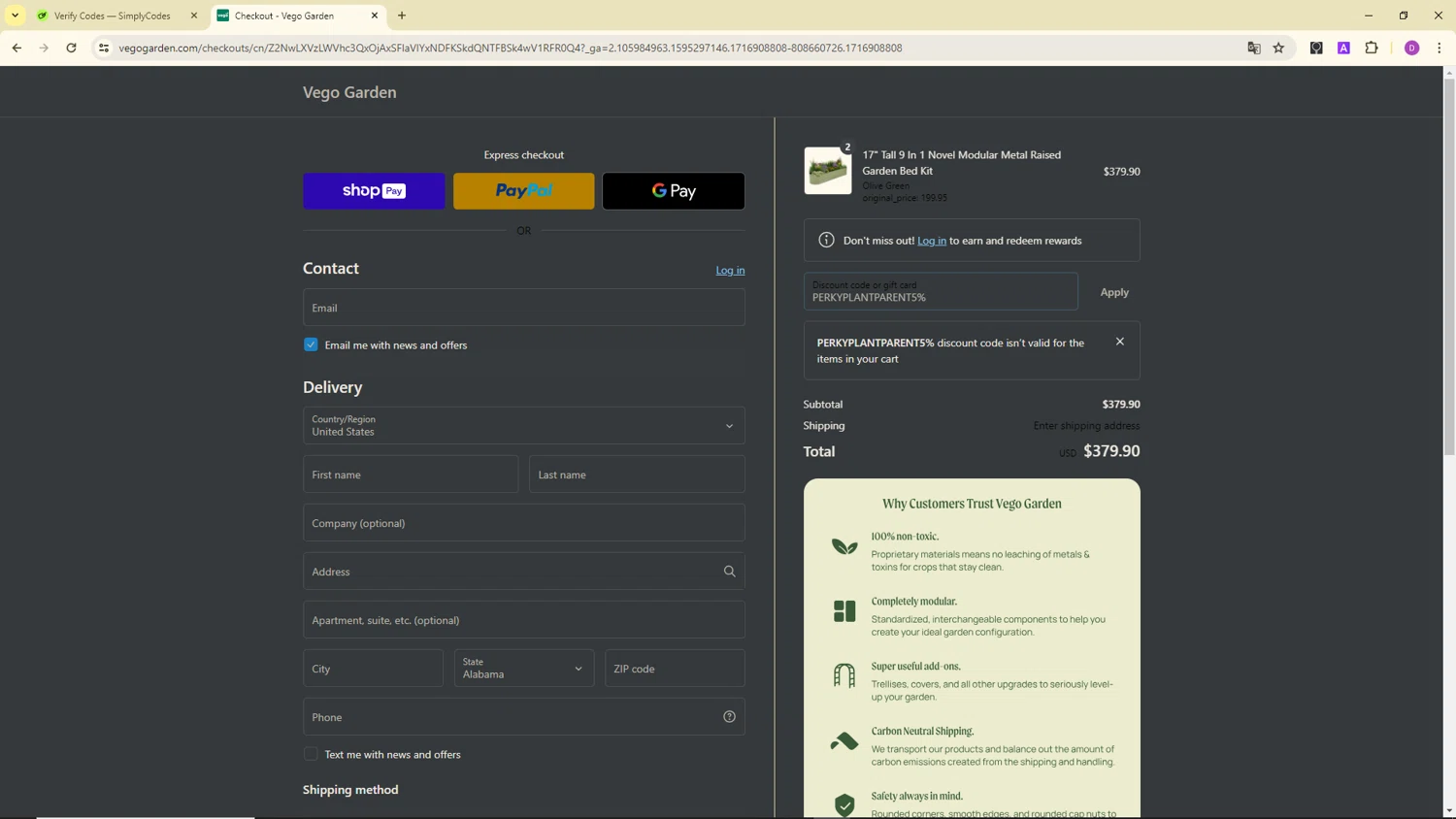Click the Log in link beside Contact
Image resolution: width=1456 pixels, height=819 pixels.
coord(730,271)
